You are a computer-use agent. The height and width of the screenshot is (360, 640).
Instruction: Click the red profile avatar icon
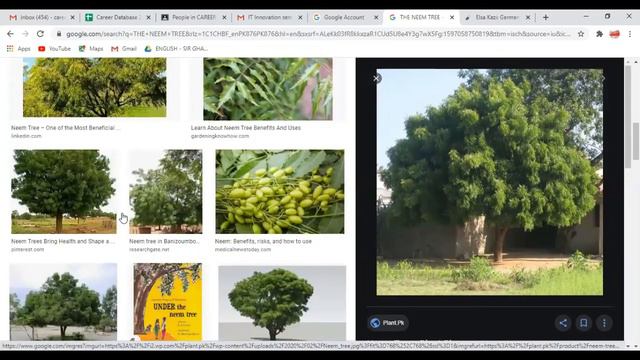615,34
